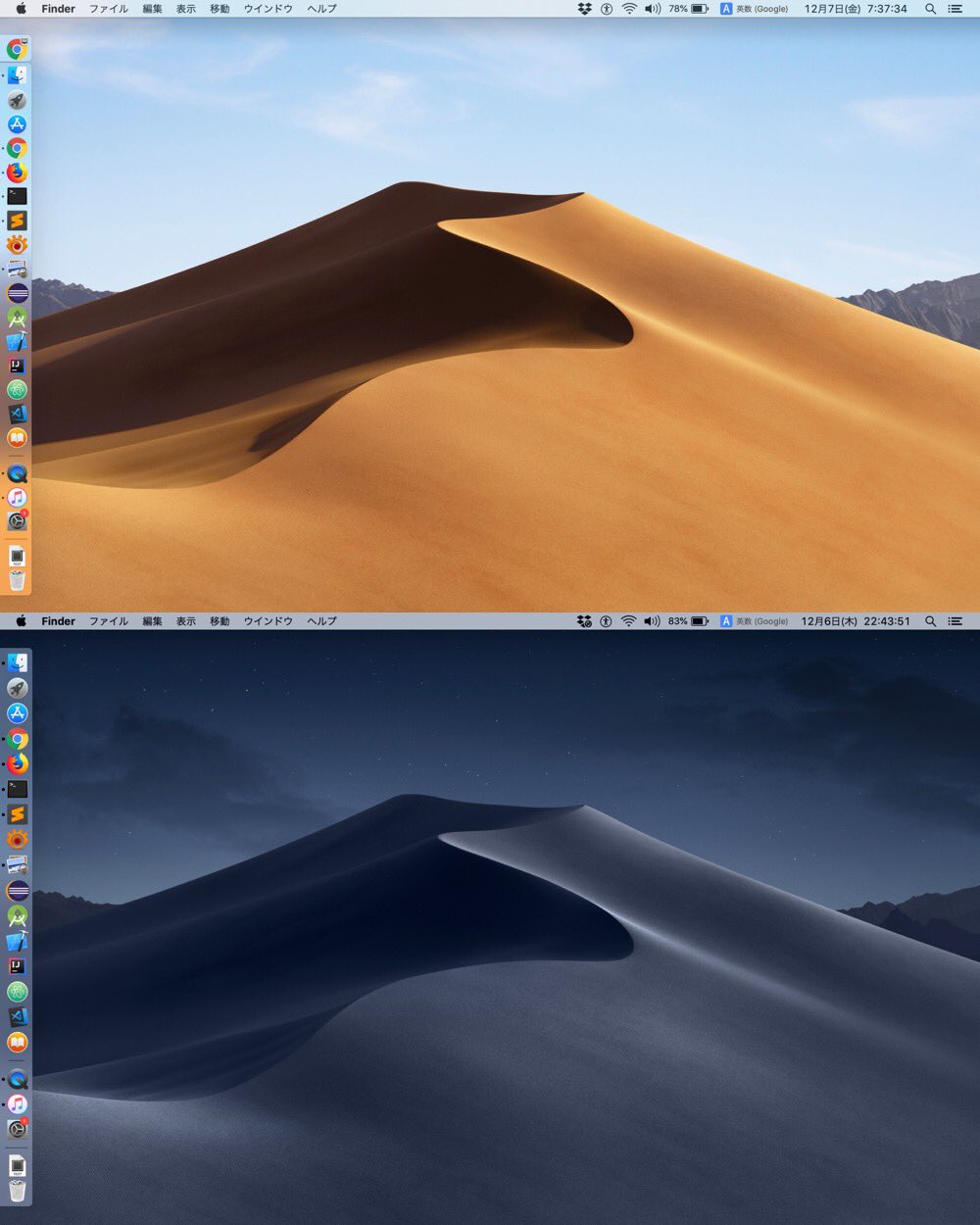The image size is (980, 1225).
Task: Click volume icon in light-mode menu bar
Action: [x=652, y=9]
